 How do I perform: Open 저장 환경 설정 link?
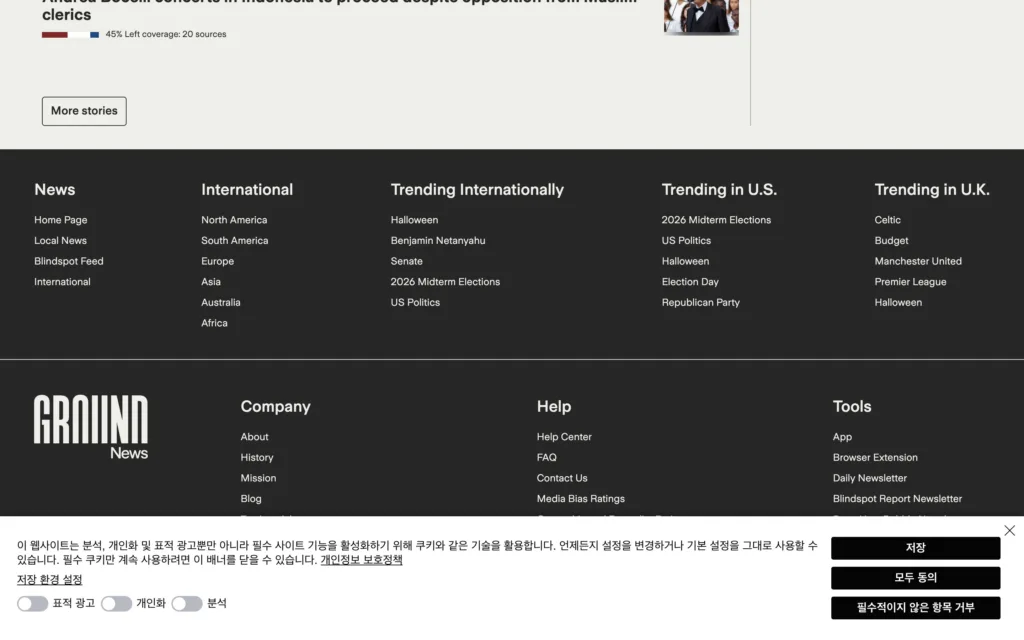point(50,579)
